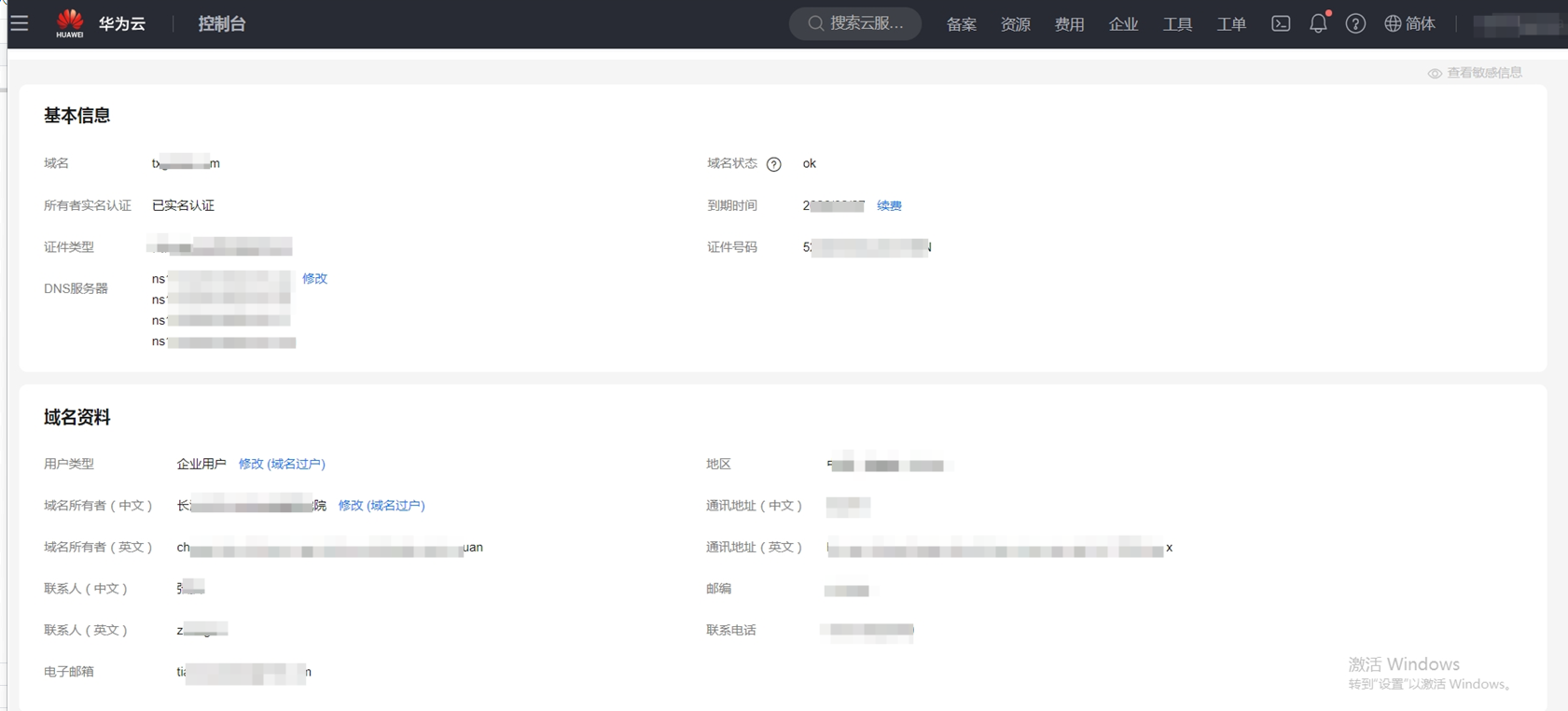The height and width of the screenshot is (711, 1568).
Task: Click 修改 (域名过户) in 域名所有者(中文) row
Action: coord(382,505)
